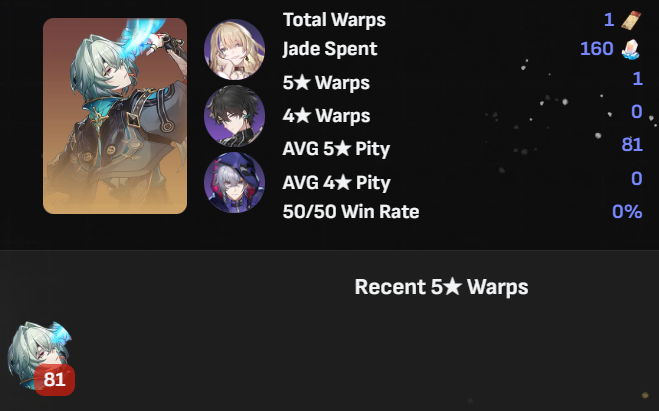Click the Stellar Jade crystal icon
This screenshot has width=659, height=411.
pyautogui.click(x=631, y=49)
